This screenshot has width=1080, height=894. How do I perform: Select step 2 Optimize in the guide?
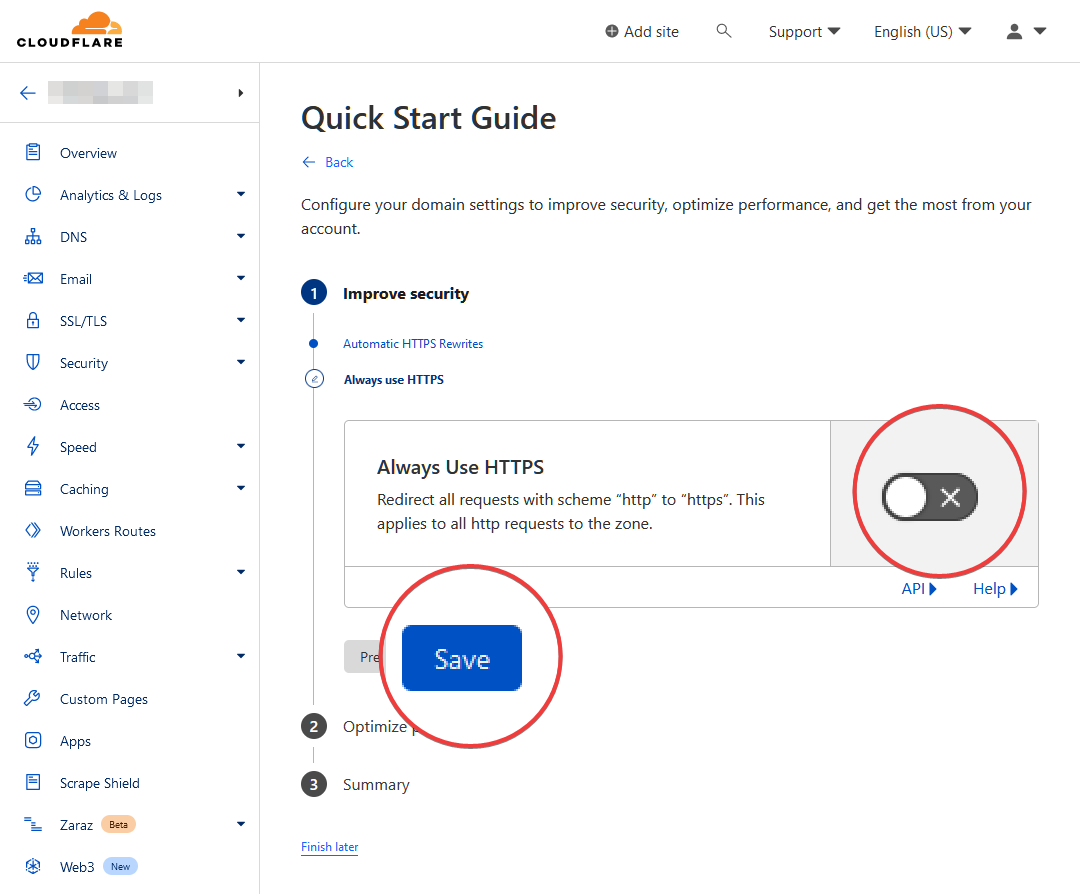375,727
